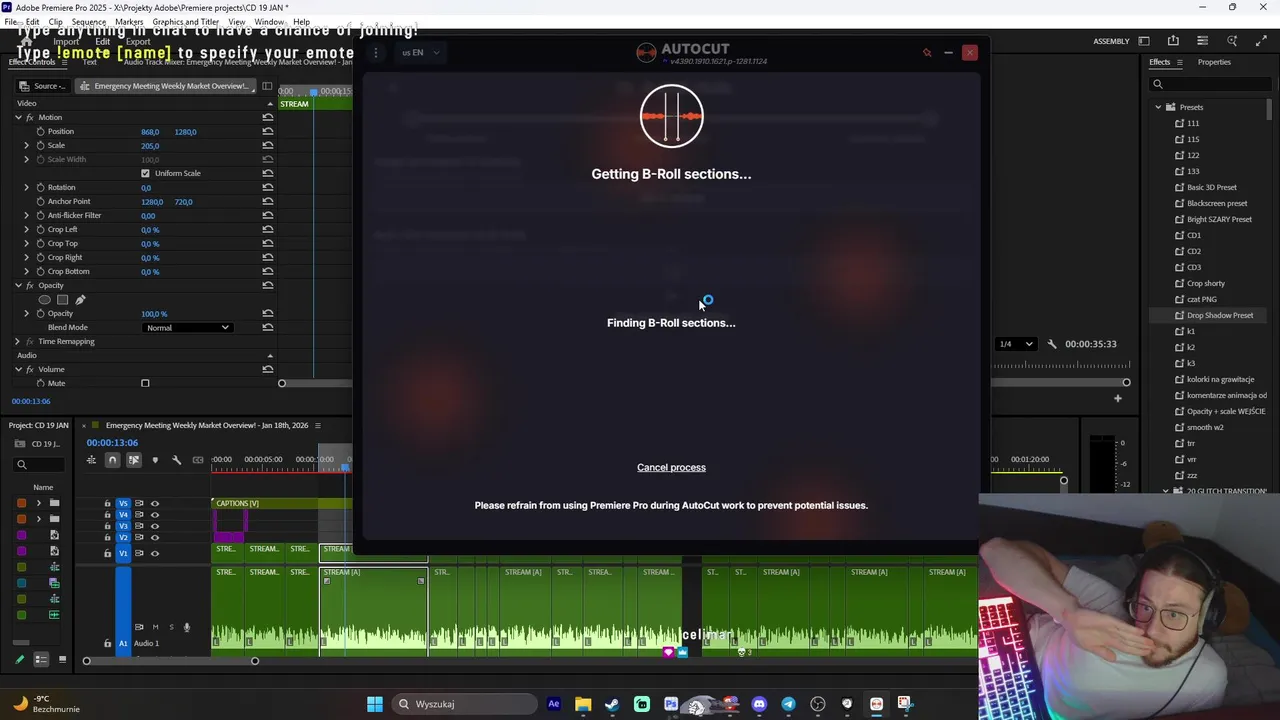
Task: Reset Position parameter
Action: [x=268, y=131]
